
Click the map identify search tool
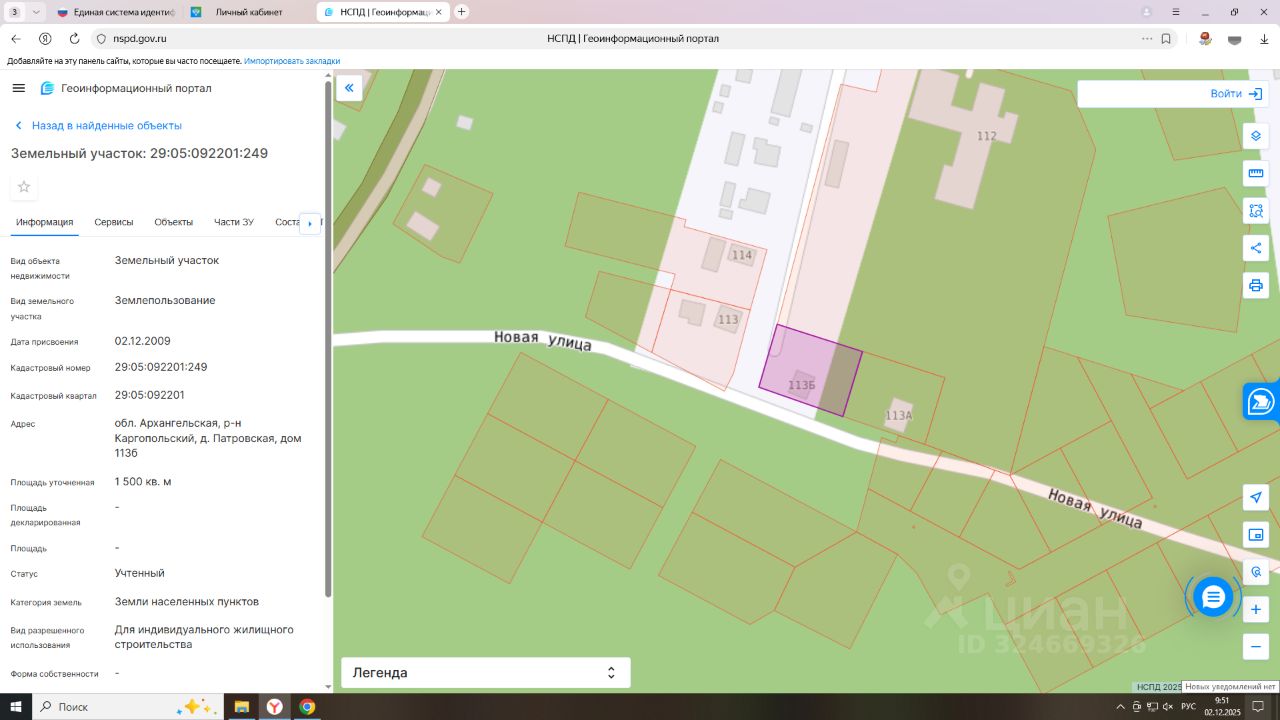1256,572
